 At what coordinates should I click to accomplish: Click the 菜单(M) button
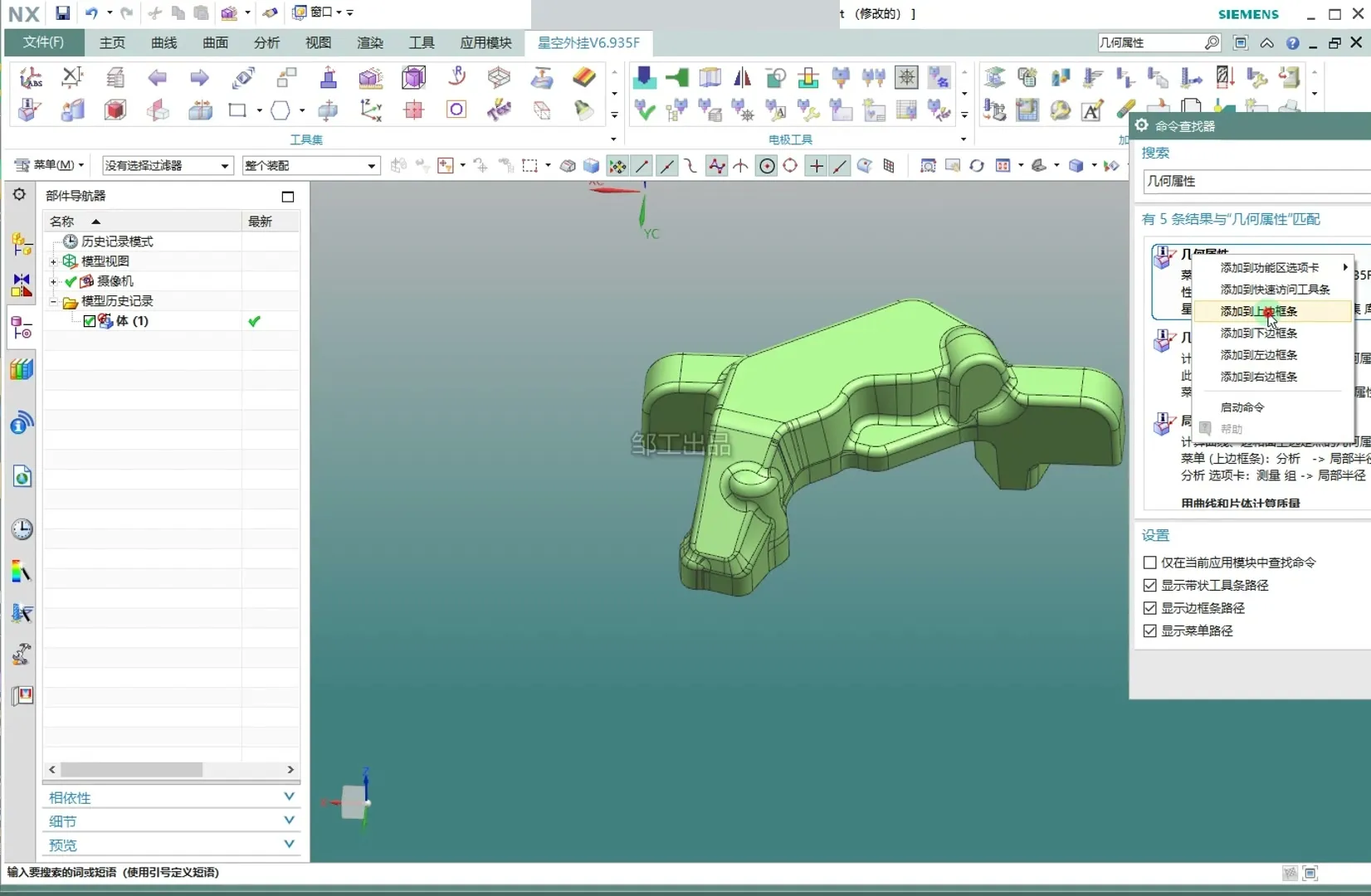(50, 165)
